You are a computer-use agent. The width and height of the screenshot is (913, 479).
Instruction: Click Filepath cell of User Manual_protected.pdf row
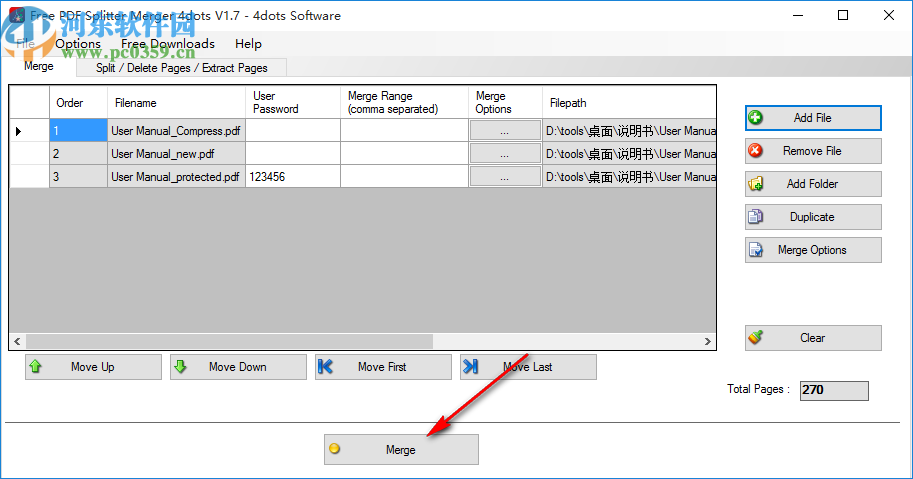pyautogui.click(x=629, y=176)
